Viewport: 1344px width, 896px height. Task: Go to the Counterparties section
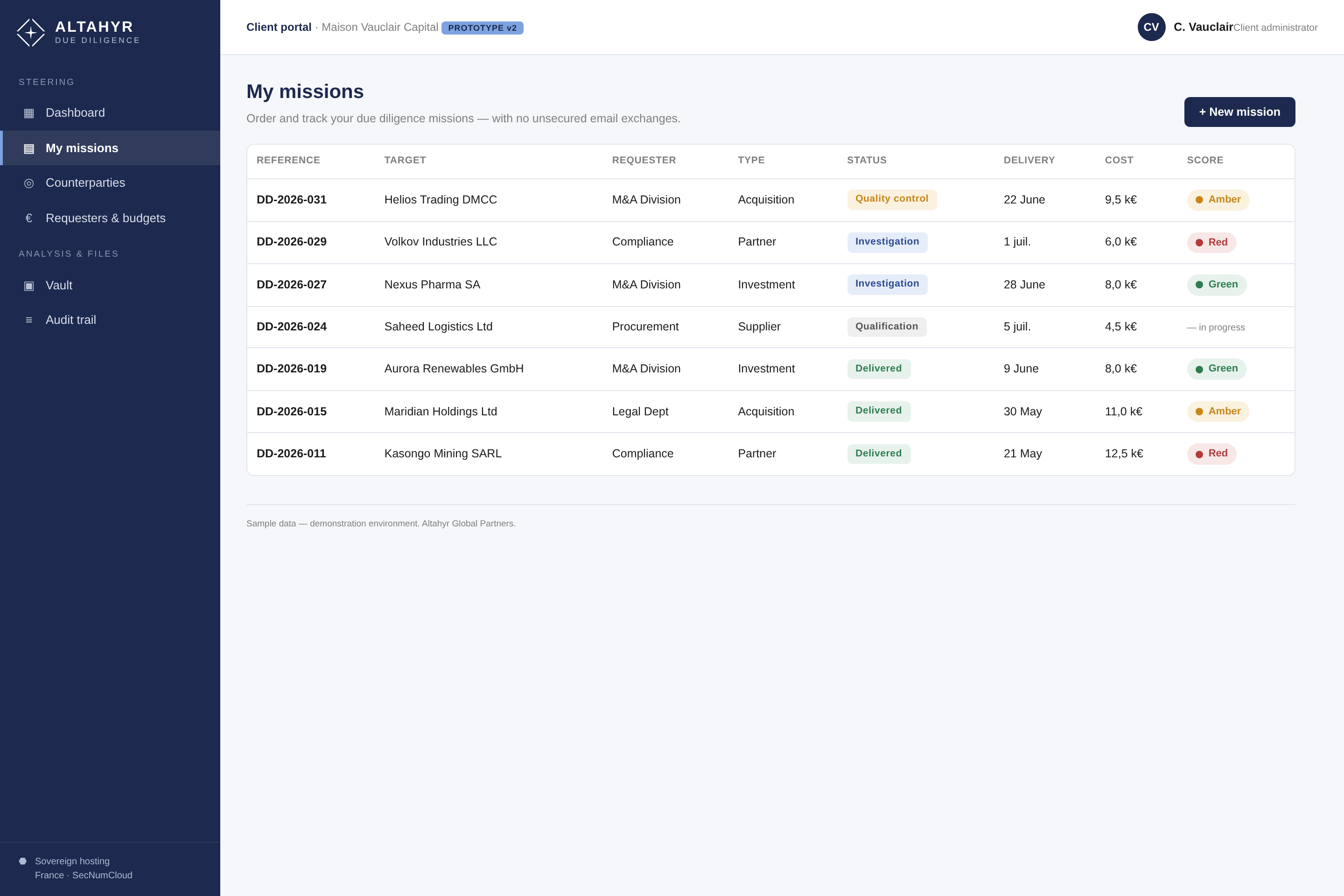tap(110, 183)
